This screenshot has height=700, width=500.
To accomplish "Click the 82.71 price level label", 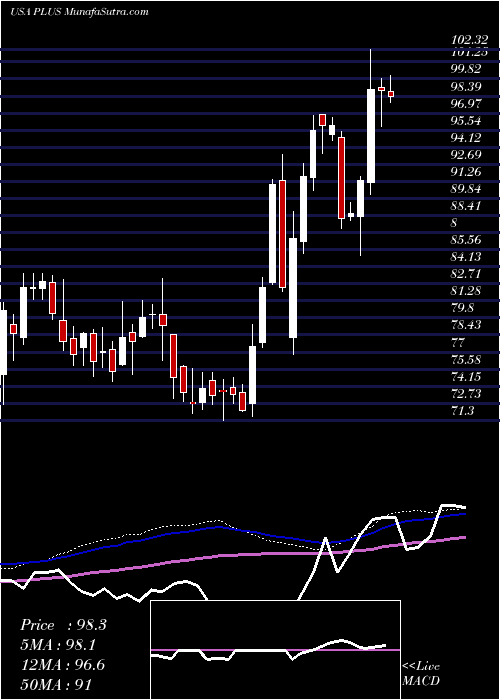I will coord(467,274).
